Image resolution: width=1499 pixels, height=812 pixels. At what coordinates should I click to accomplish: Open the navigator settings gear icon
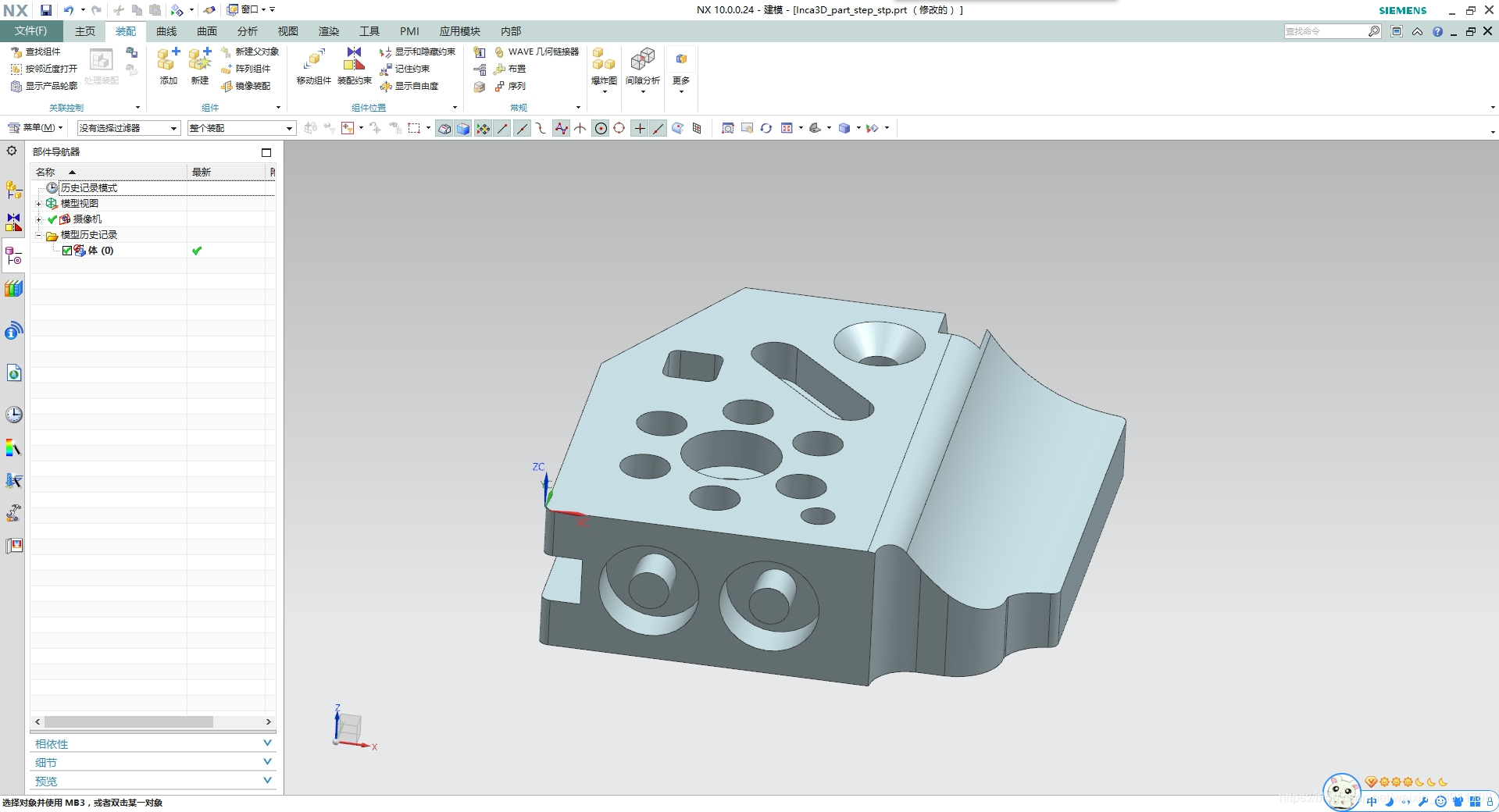point(12,151)
